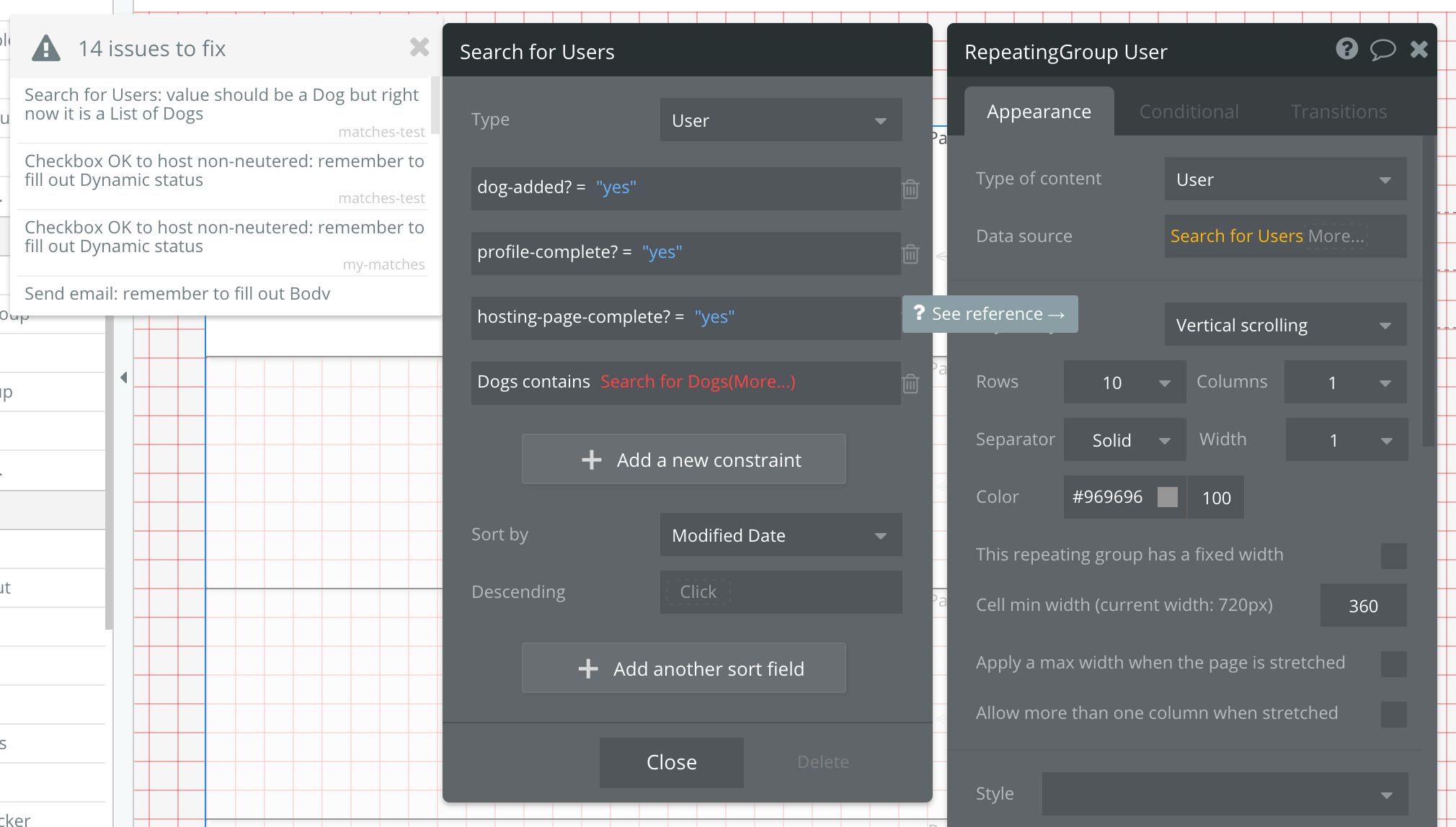Click Add a new constraint button

pyautogui.click(x=683, y=460)
